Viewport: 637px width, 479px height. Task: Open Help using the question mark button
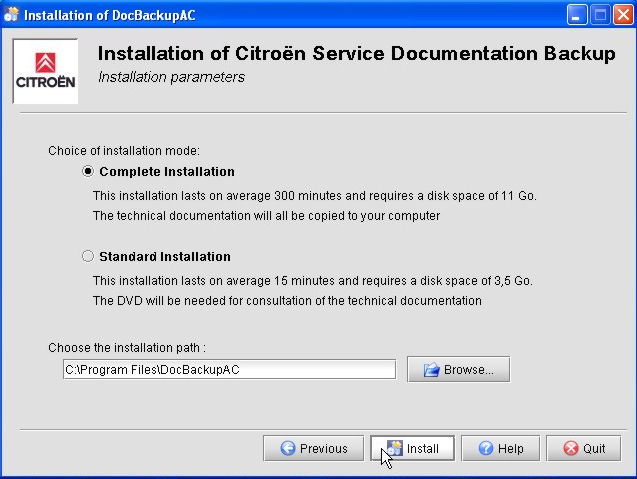500,448
